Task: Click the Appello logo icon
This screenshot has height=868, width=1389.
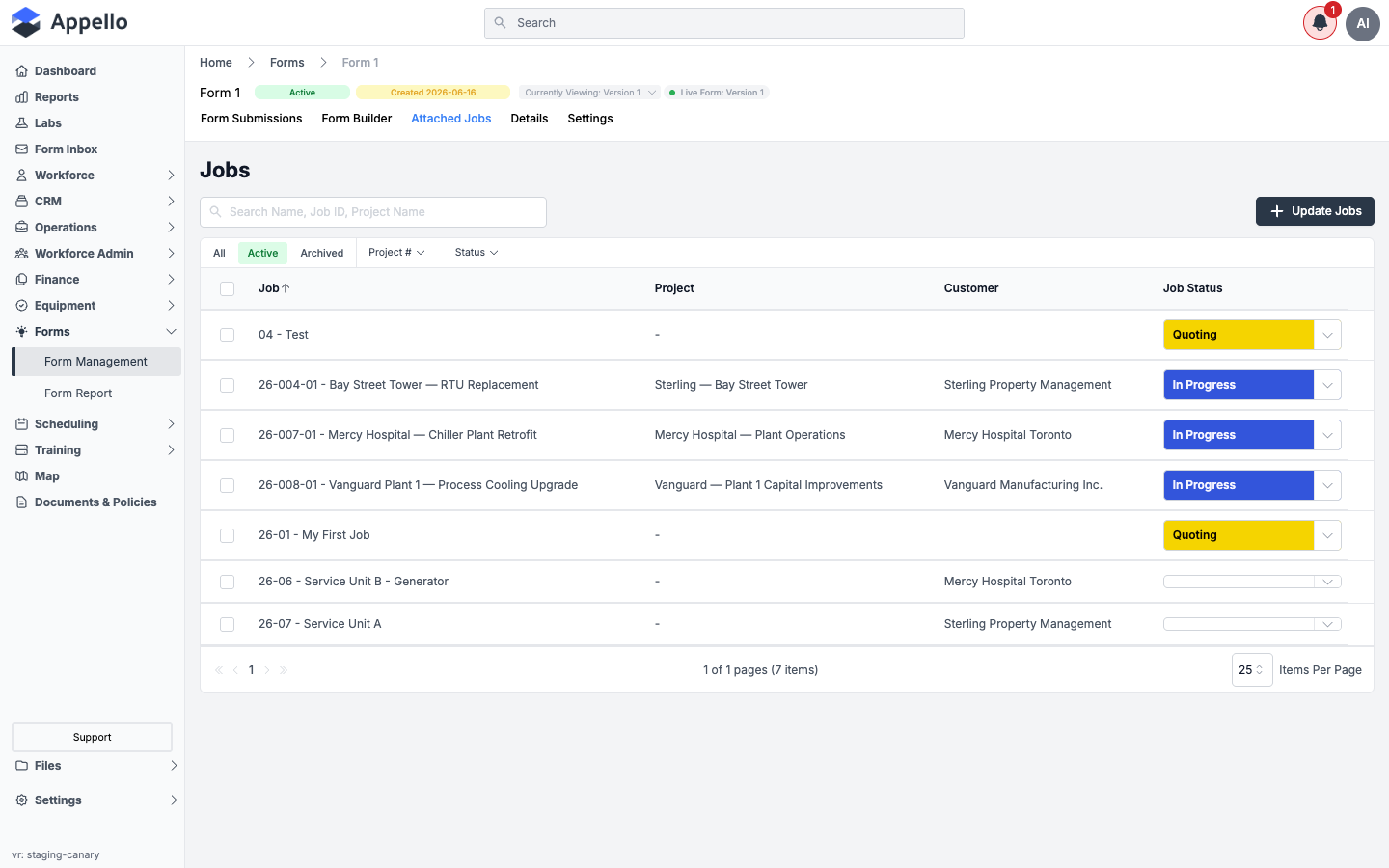Action: click(26, 22)
